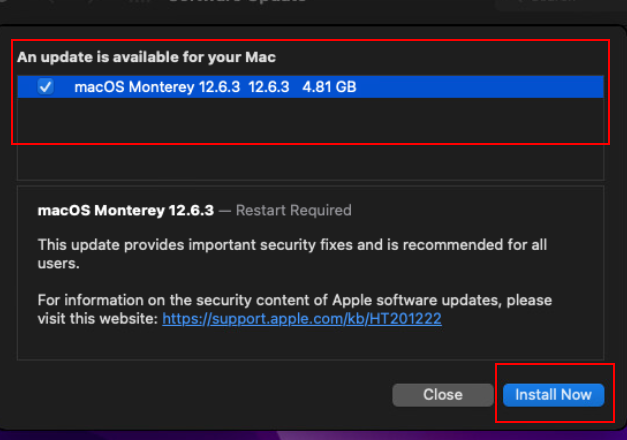Click the 12.6.3 version column value in row

pos(269,87)
